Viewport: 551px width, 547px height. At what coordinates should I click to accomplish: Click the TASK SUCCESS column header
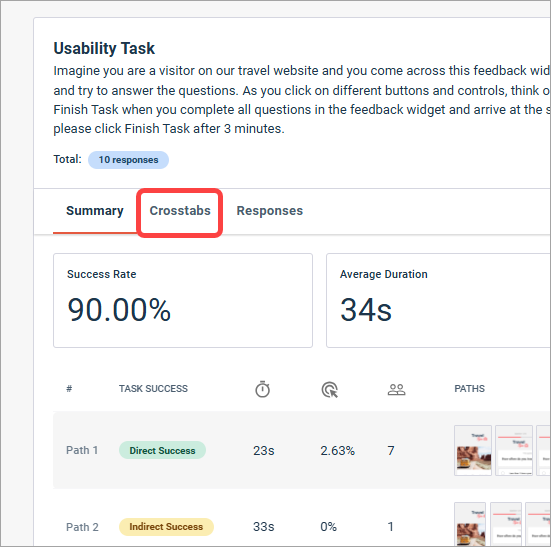point(153,389)
